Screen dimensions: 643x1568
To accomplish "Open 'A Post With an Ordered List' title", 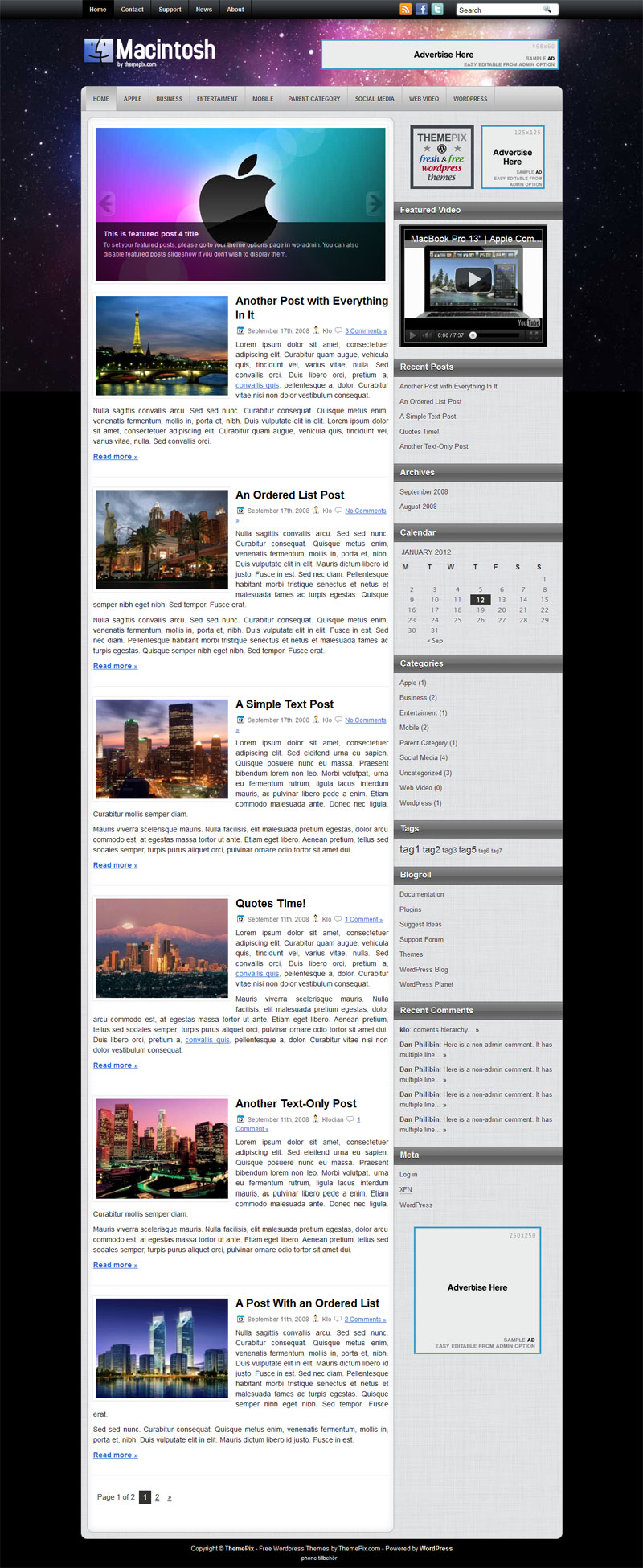I will [307, 1303].
